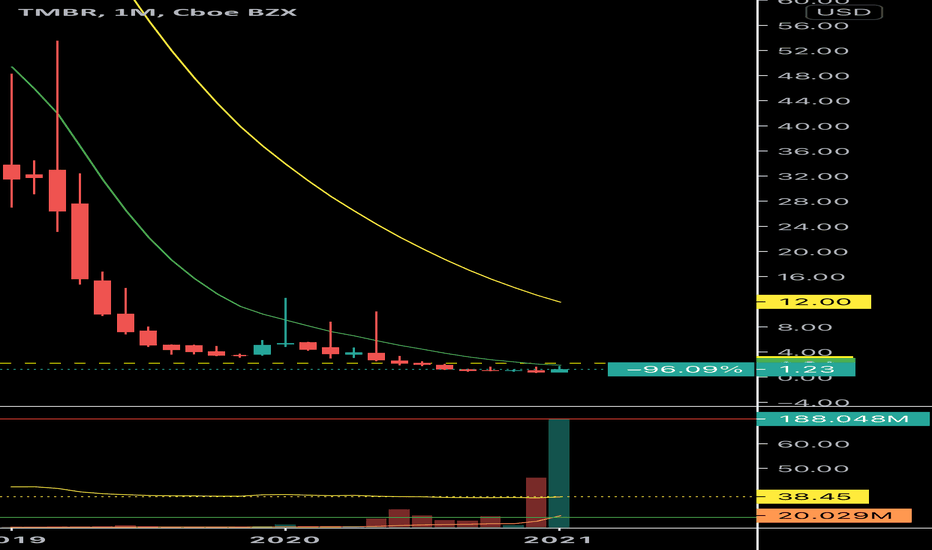
Task: Select the 2021 time axis label
Action: pyautogui.click(x=558, y=539)
